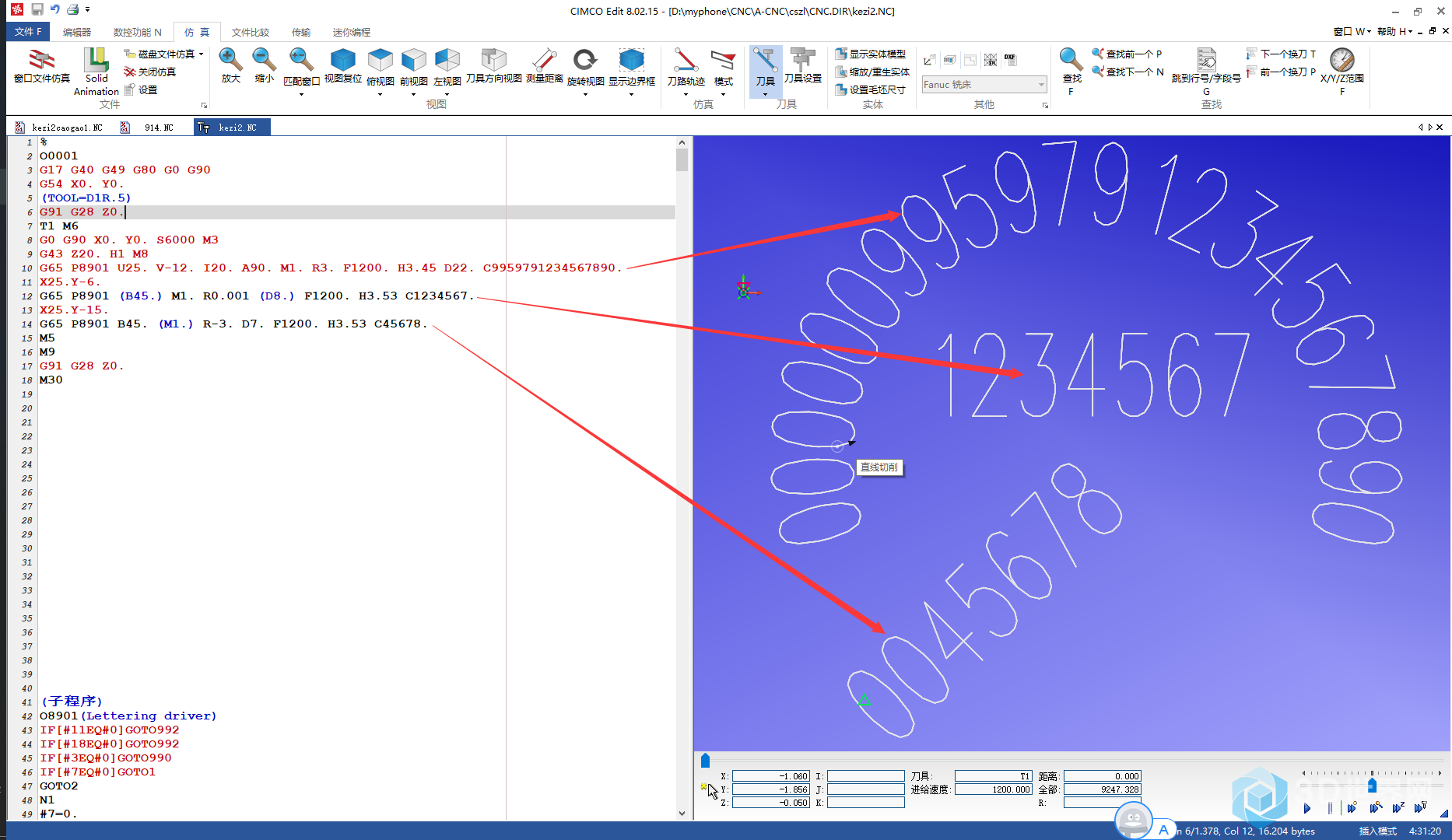This screenshot has width=1452, height=840.
Task: Click the X coordinate field
Action: click(771, 776)
